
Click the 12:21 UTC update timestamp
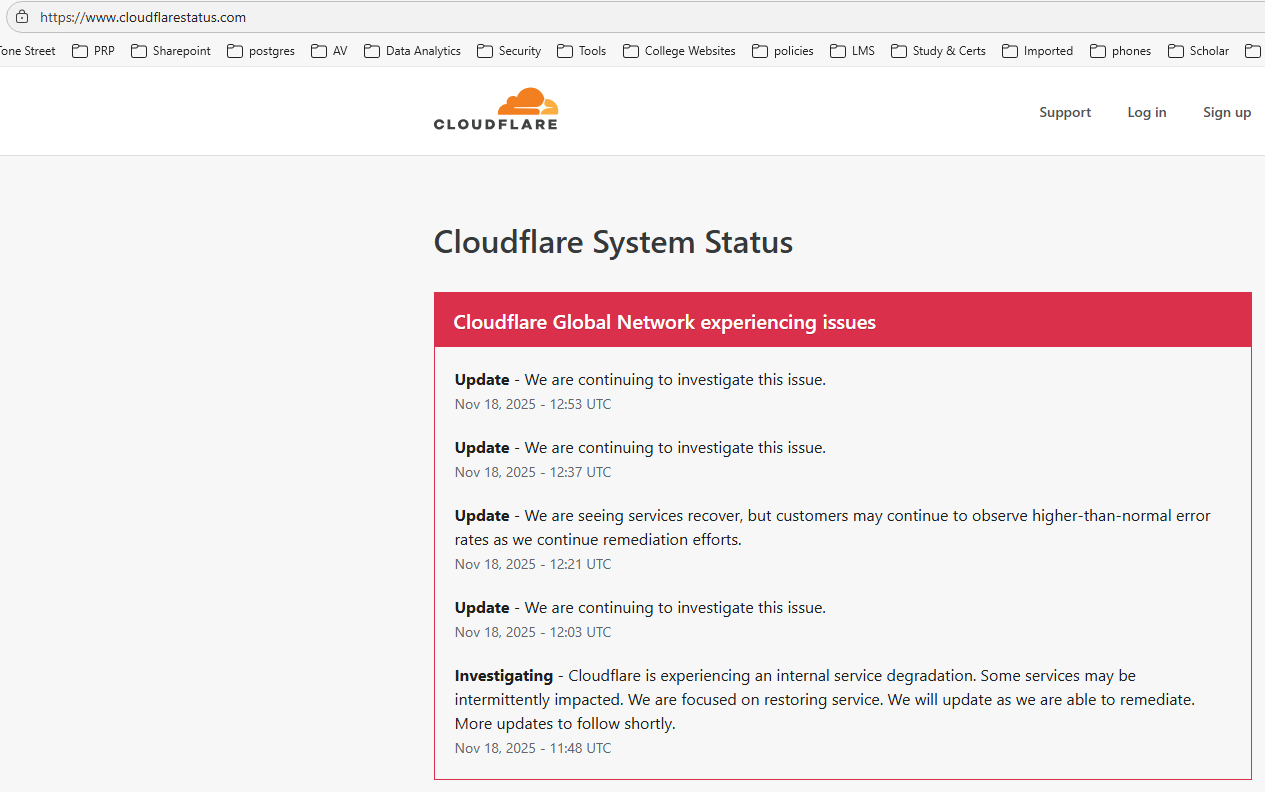pyautogui.click(x=533, y=564)
